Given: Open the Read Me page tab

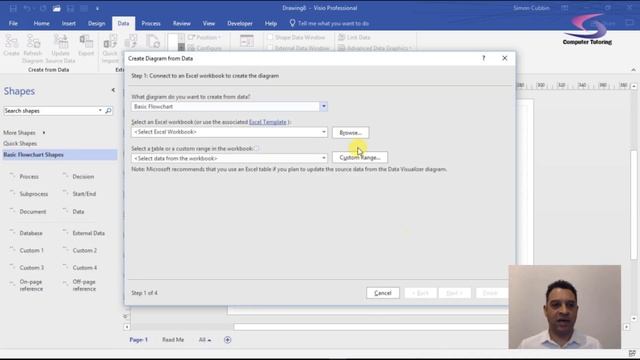Looking at the screenshot, I should pos(173,340).
